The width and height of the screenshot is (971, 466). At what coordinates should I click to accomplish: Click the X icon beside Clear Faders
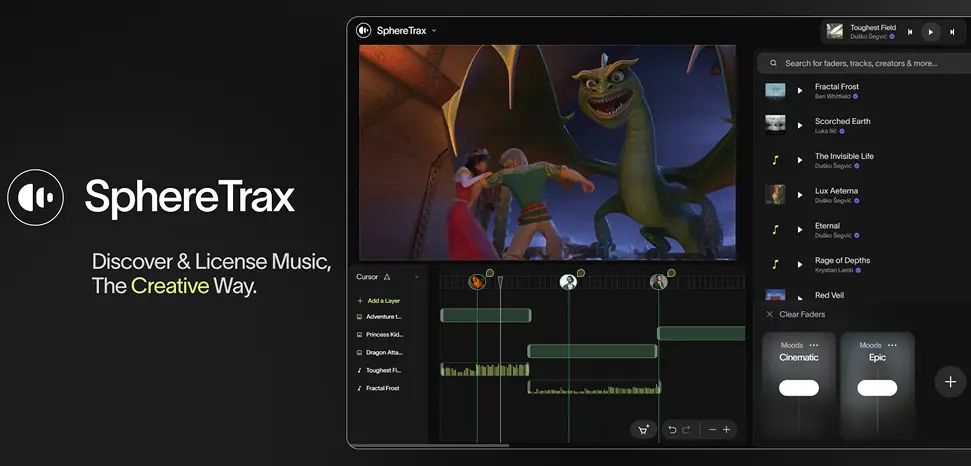click(770, 314)
